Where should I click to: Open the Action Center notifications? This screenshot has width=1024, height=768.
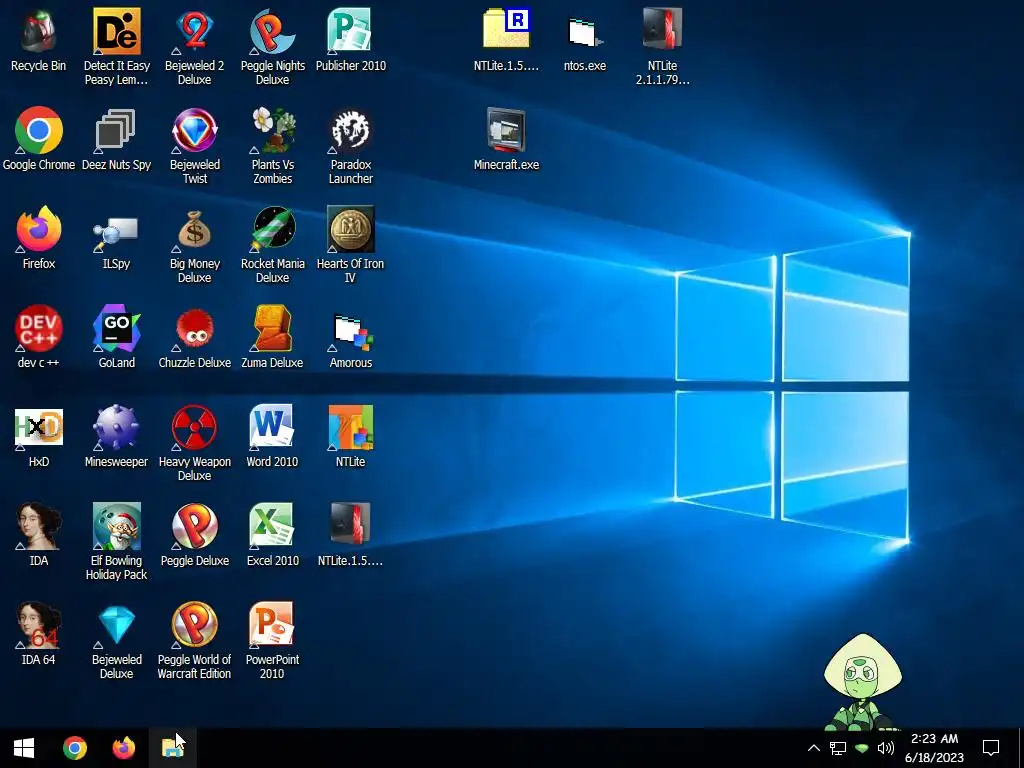pos(991,748)
